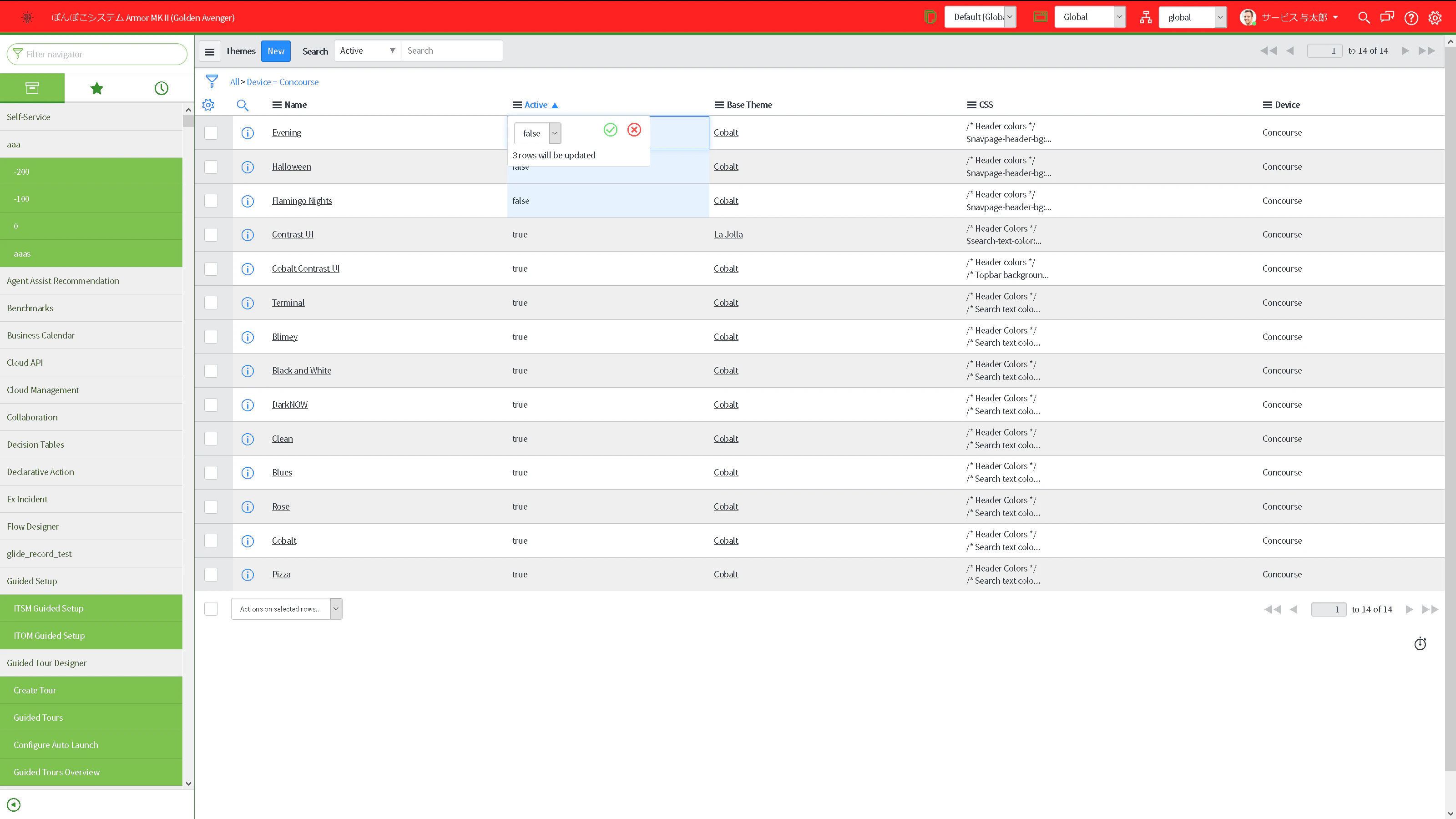Open the filter funnel icon beside breadcrumb
Screen dimensions: 1456x819
[x=212, y=81]
